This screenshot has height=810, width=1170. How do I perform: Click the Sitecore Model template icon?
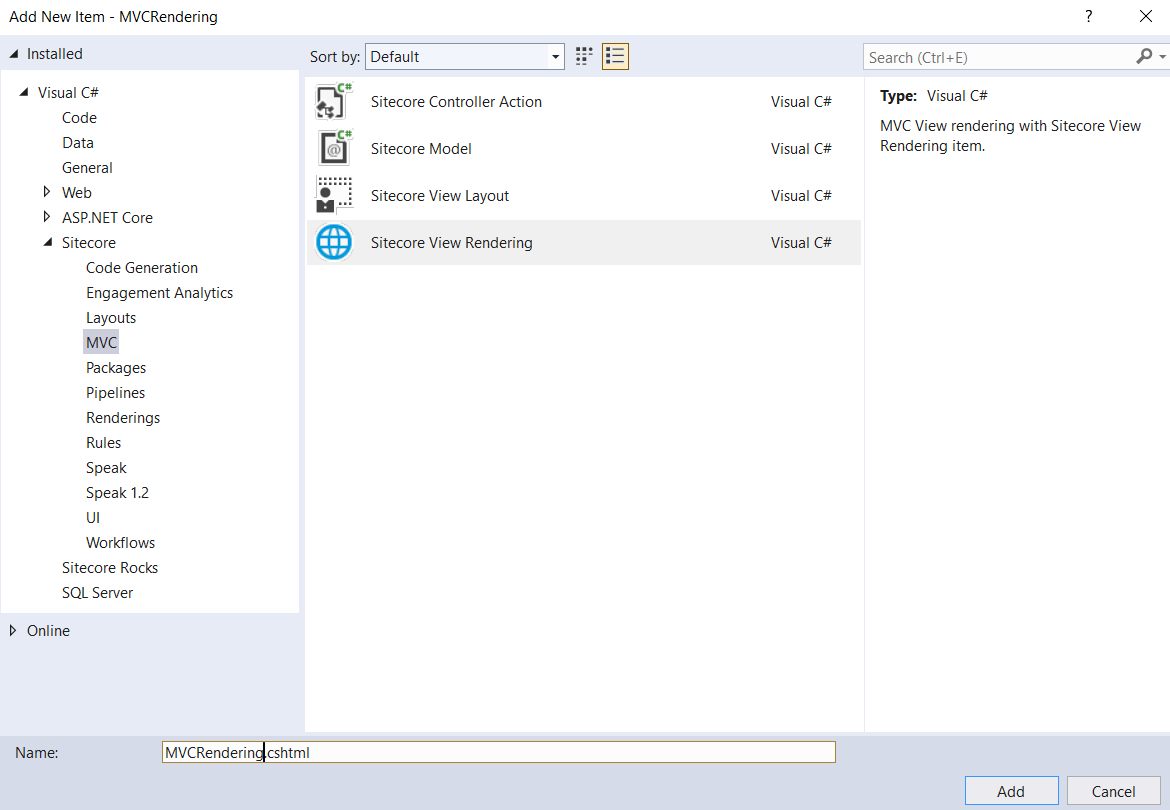pos(334,148)
